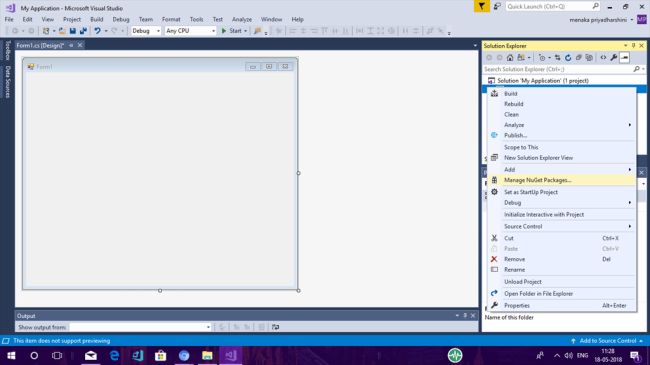Viewport: 650px width, 365px height.
Task: Open Microsoft Edge from taskbar
Action: tap(114, 355)
